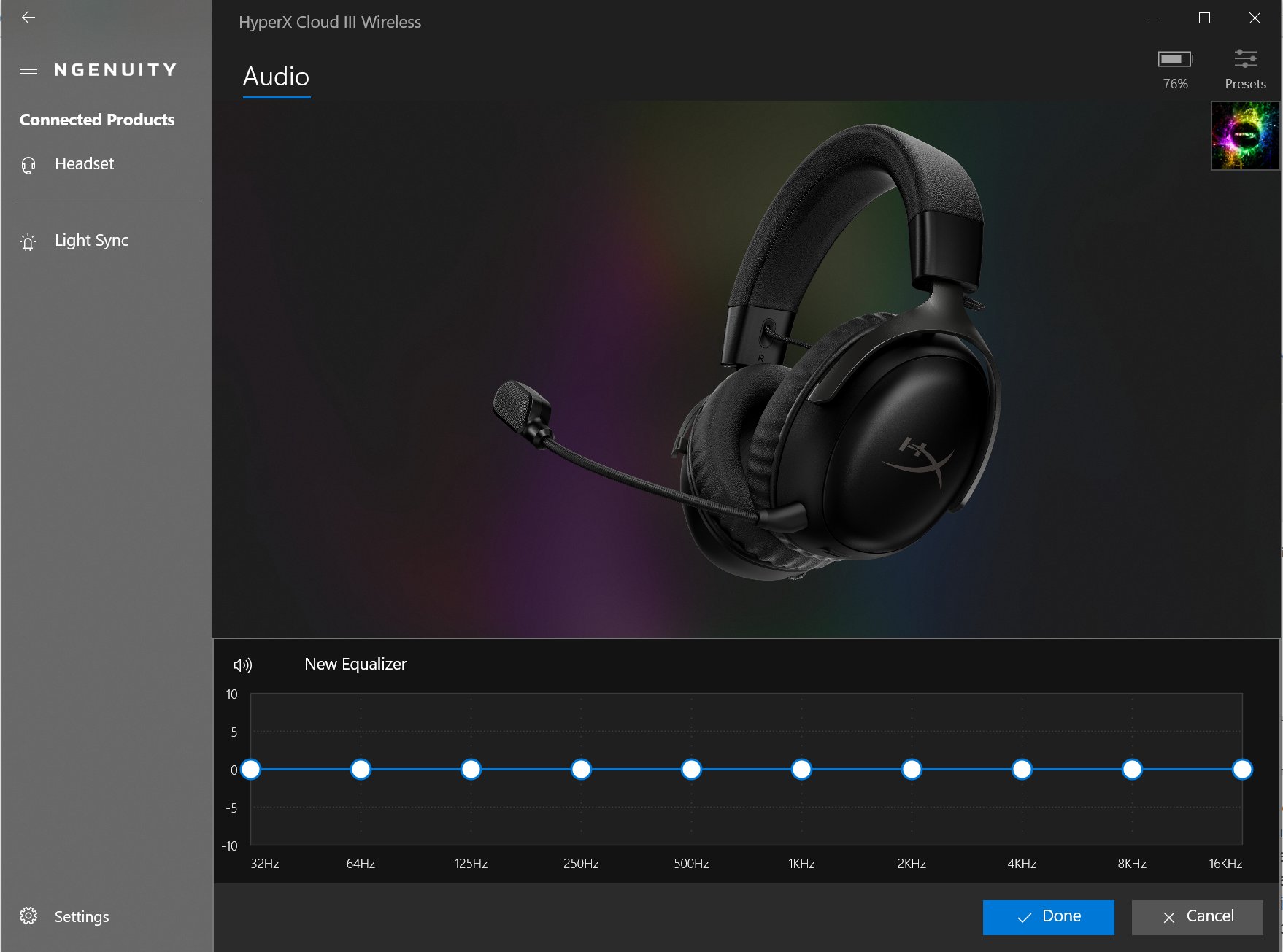Click the 32Hz equalizer handle
The image size is (1283, 952).
250,770
